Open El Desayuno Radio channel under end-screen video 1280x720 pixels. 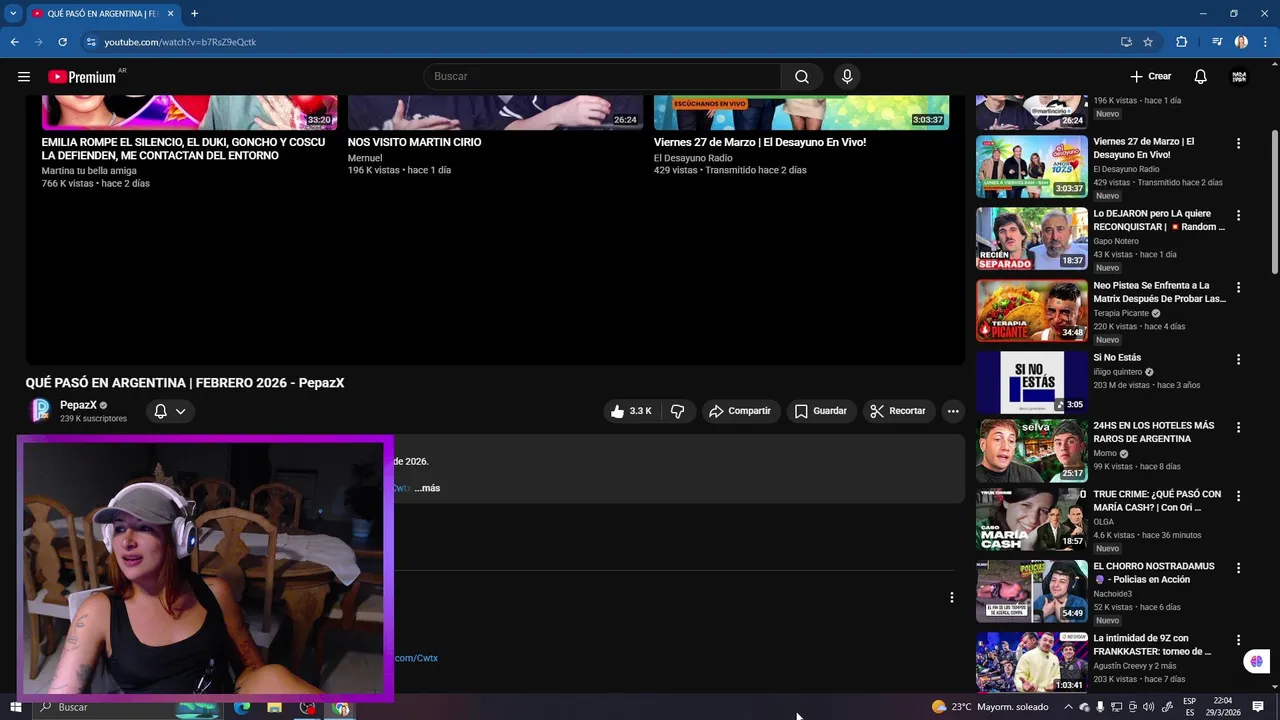[693, 158]
